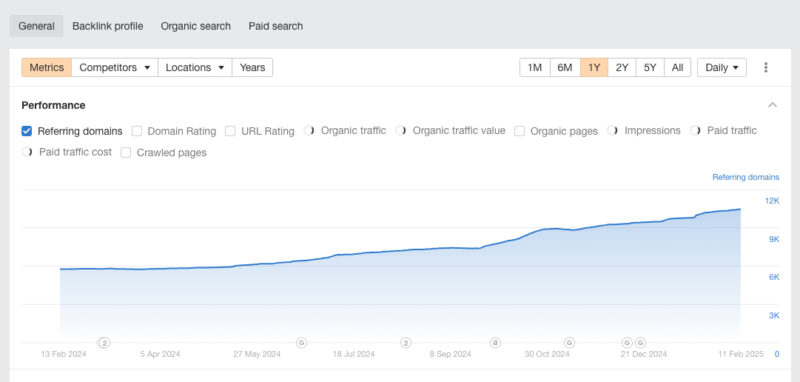This screenshot has width=800, height=382.
Task: Tick the Crawled pages checkbox
Action: [x=126, y=152]
